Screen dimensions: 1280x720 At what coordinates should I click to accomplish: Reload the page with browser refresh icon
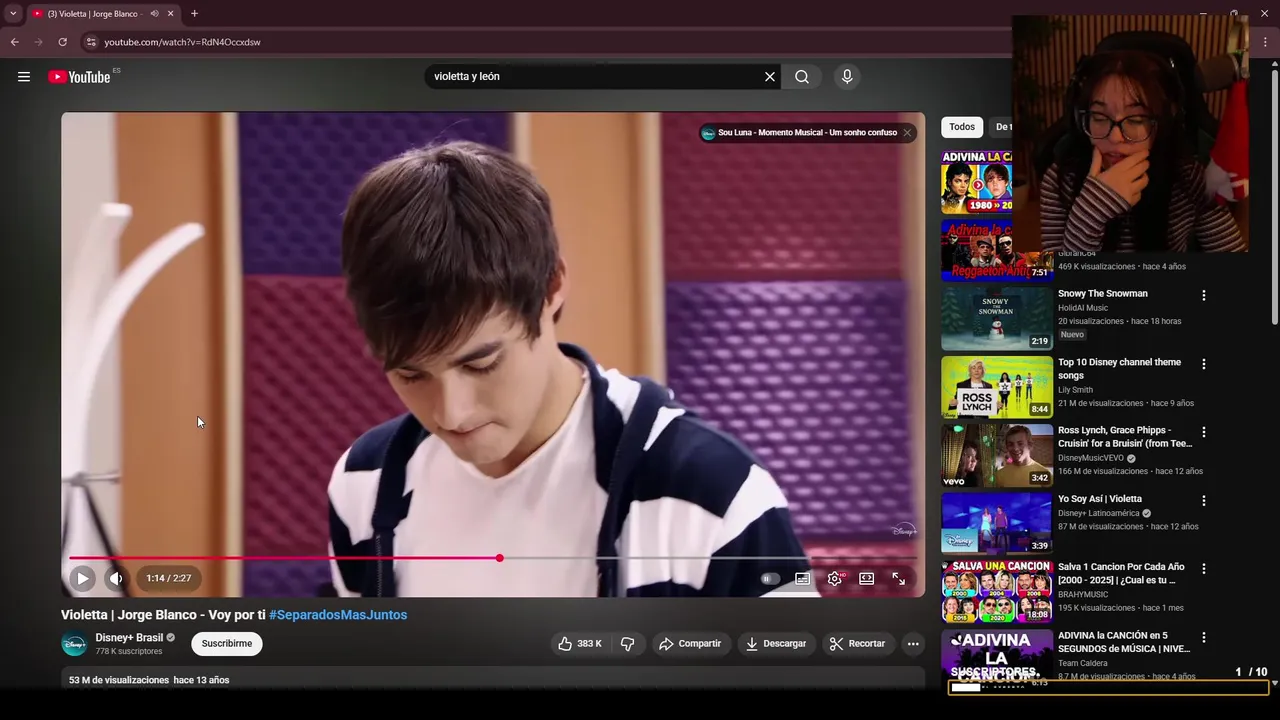click(x=62, y=42)
